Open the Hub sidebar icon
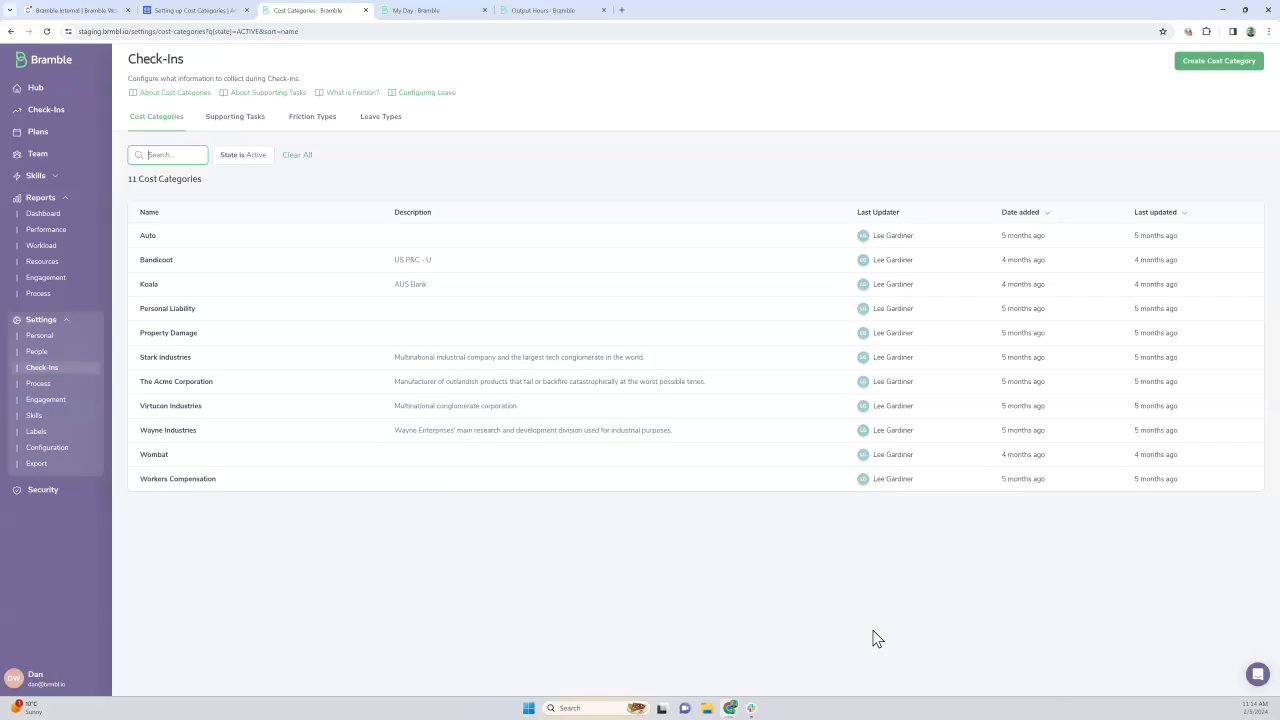 tap(17, 88)
